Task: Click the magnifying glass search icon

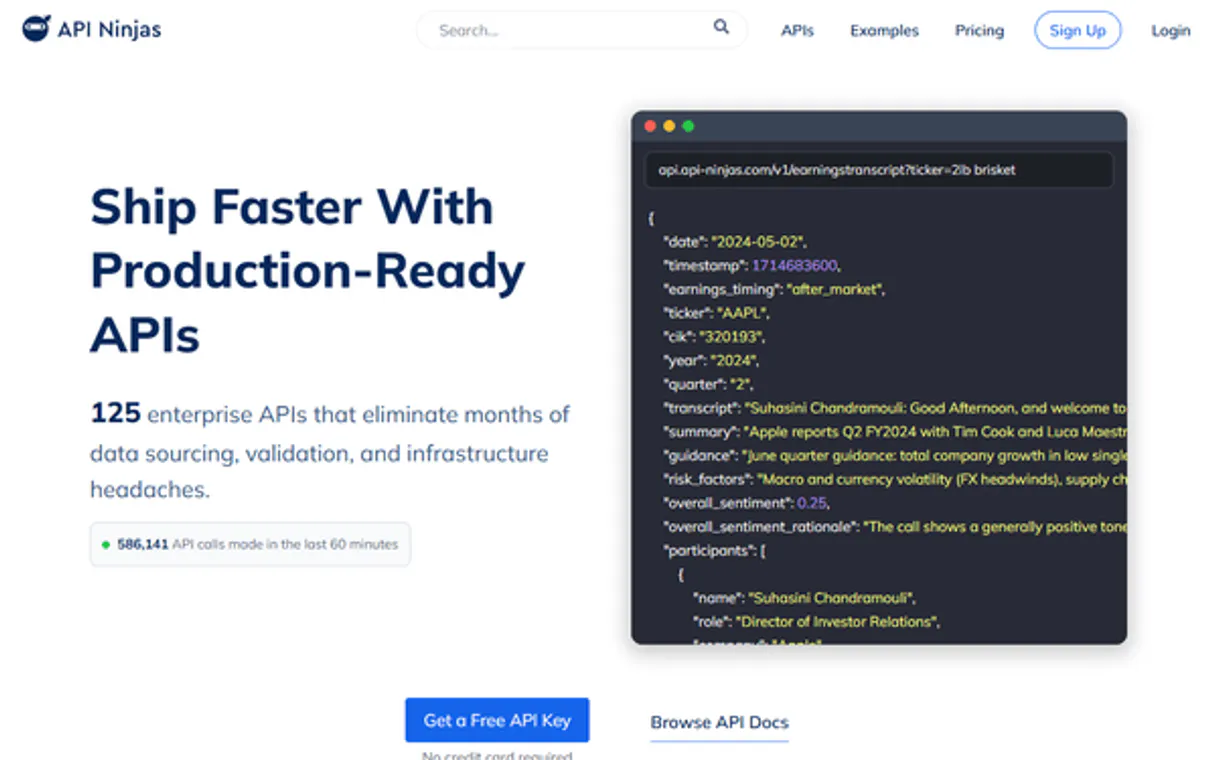Action: (x=721, y=28)
